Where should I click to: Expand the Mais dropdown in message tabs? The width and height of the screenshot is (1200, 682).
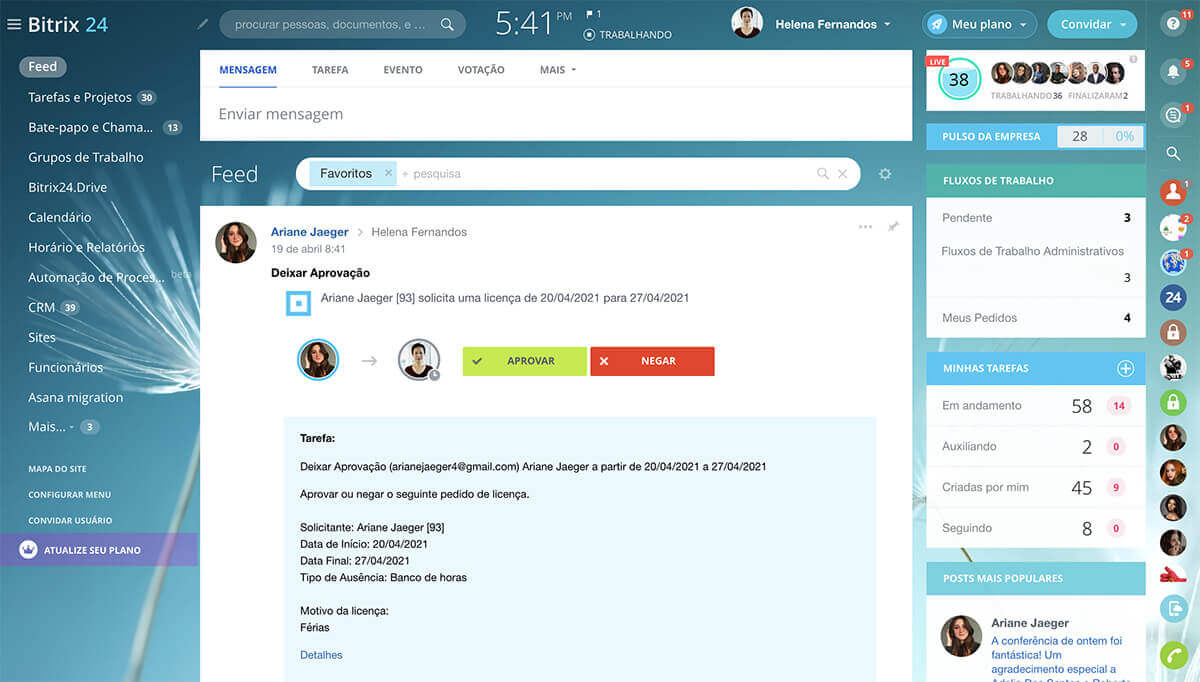coord(558,70)
